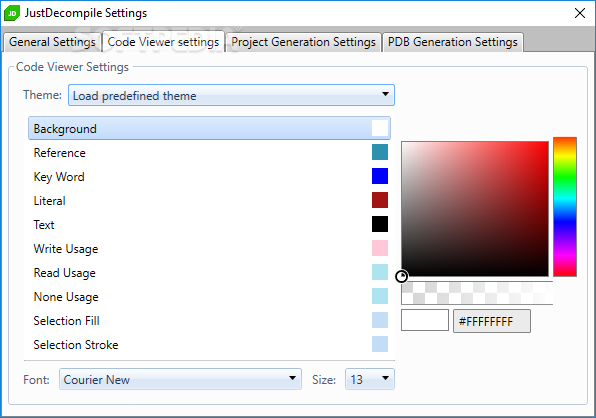The width and height of the screenshot is (596, 418).
Task: Click the None Usage color swatch
Action: (x=380, y=296)
